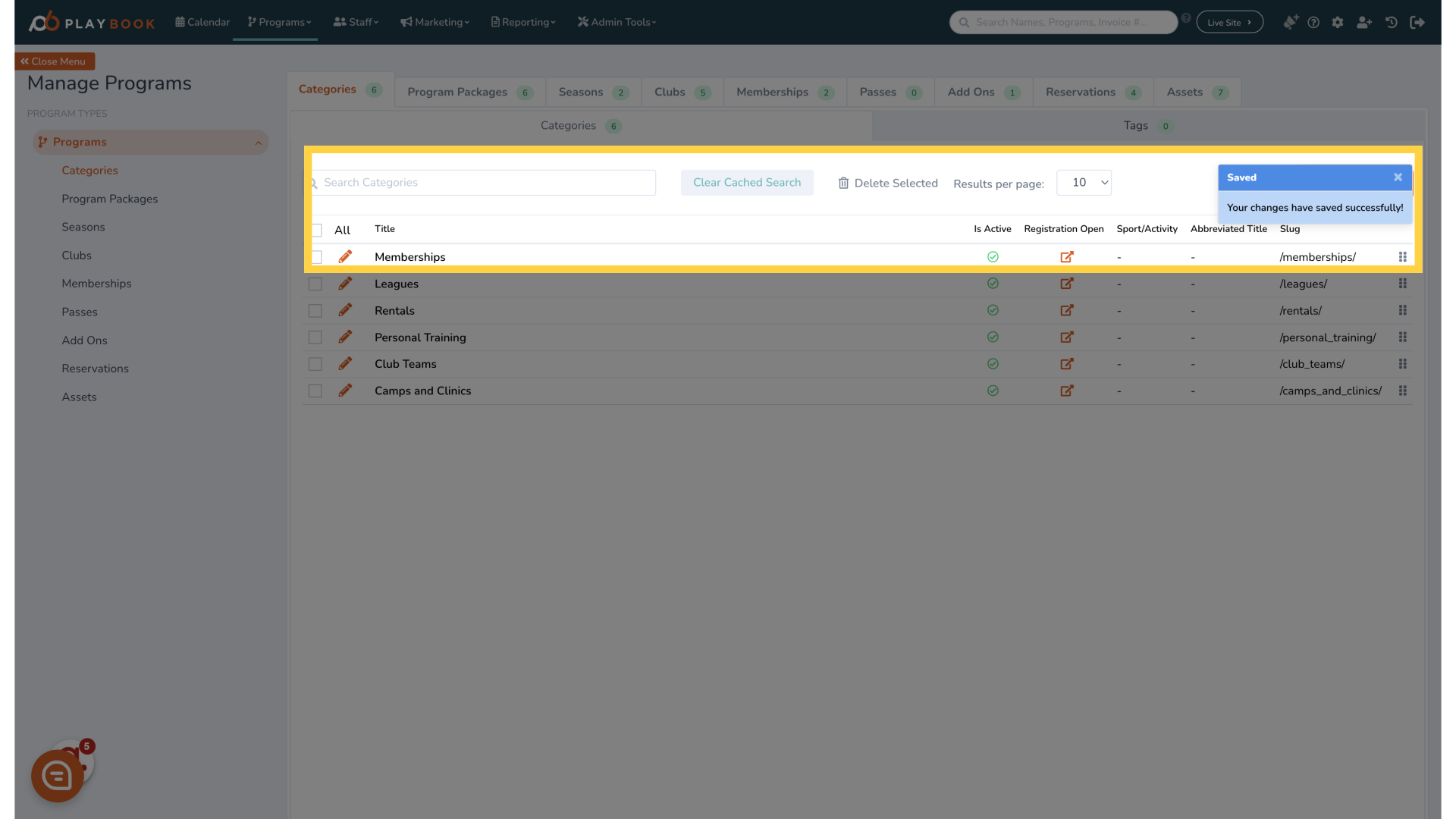Expand the Admin Tools menu in top nav
1456x819 pixels.
click(x=617, y=22)
